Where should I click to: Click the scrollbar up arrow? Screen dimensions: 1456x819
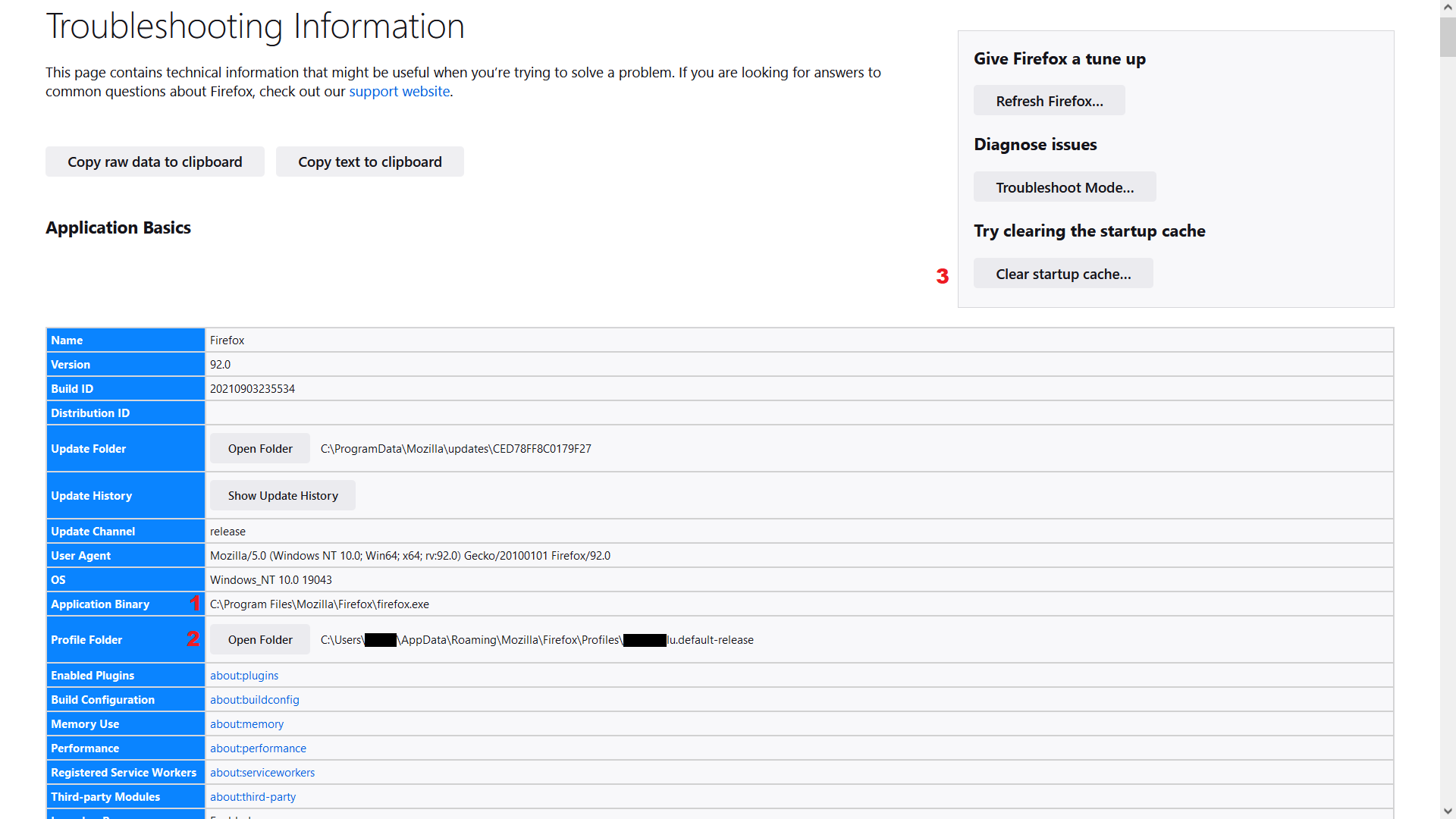coord(1447,6)
